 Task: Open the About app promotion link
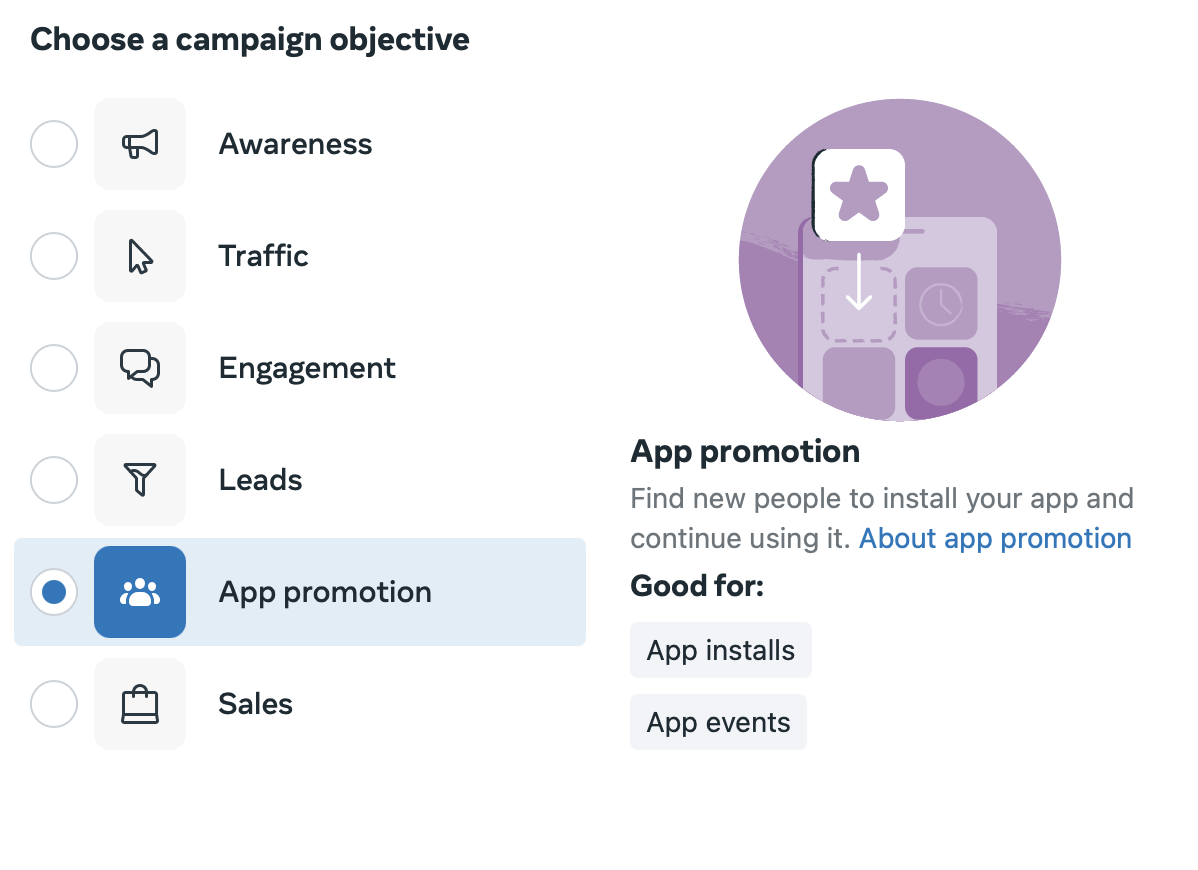click(995, 538)
